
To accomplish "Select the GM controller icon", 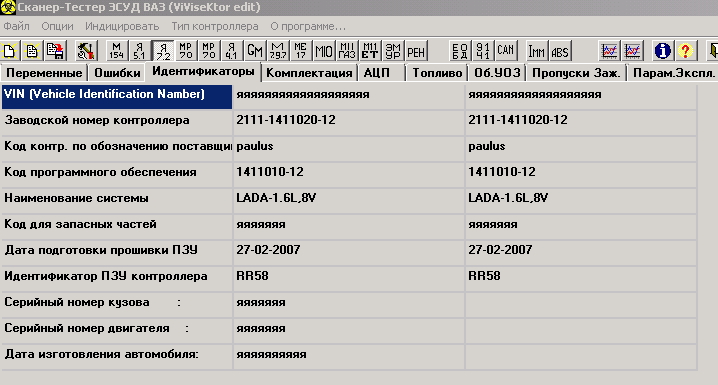I will (255, 51).
